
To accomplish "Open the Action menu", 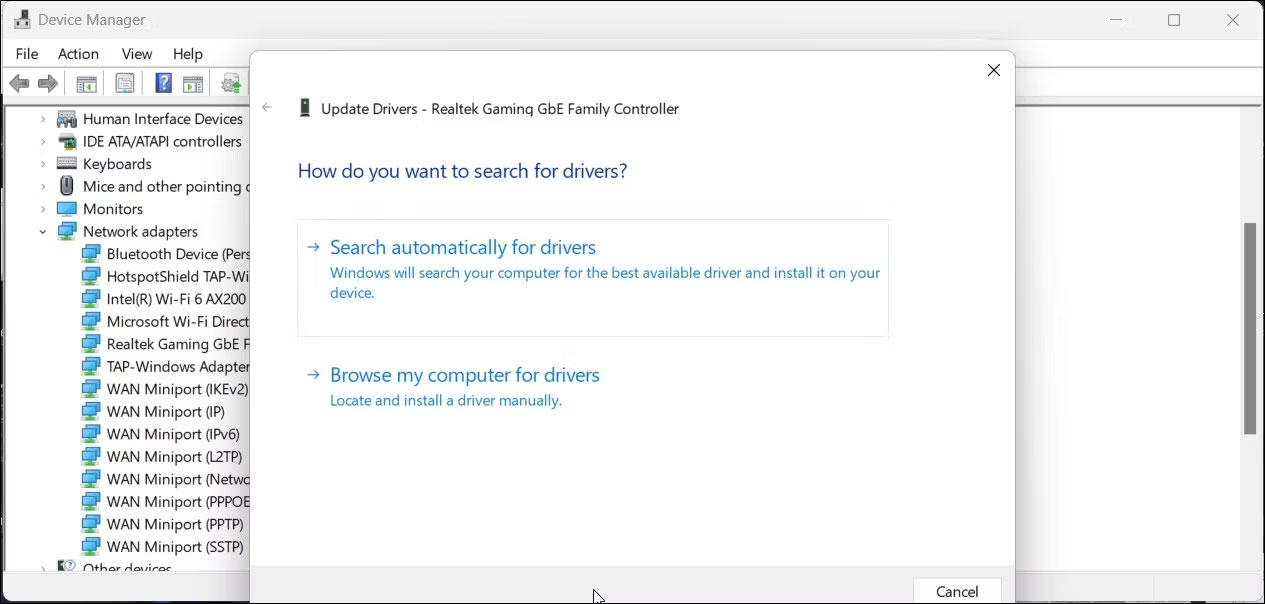I will point(78,54).
